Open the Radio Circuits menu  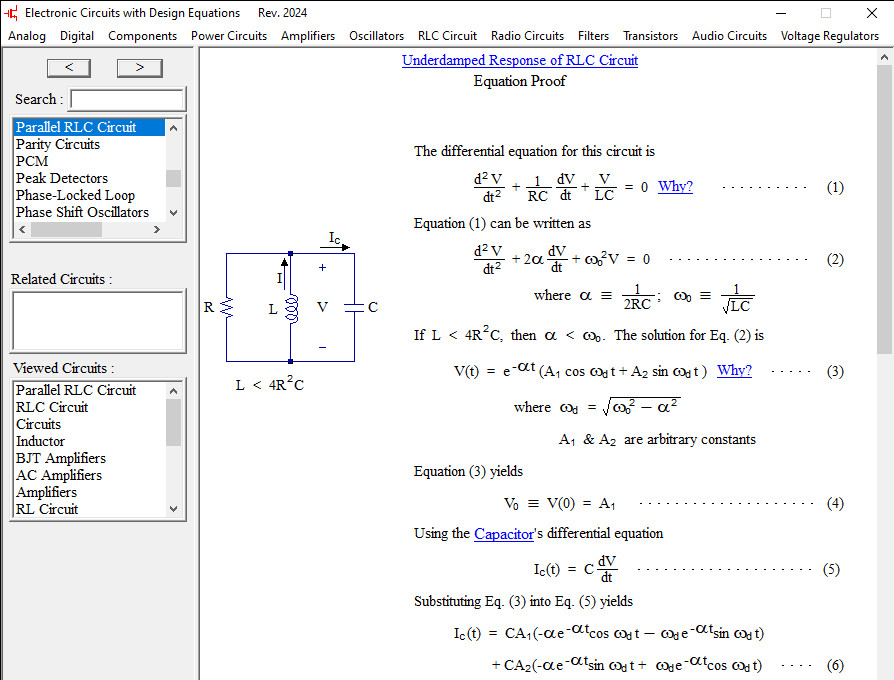(x=527, y=36)
